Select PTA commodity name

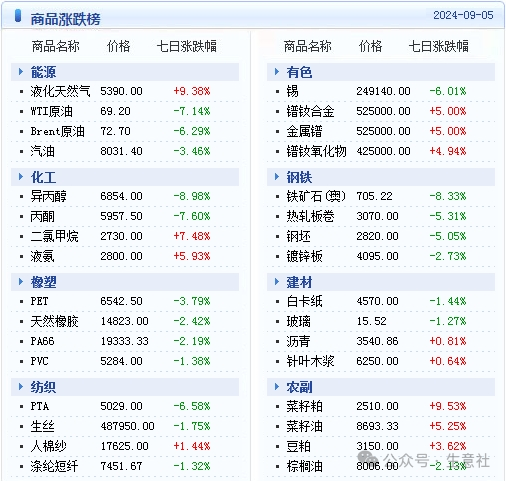pyautogui.click(x=40, y=406)
